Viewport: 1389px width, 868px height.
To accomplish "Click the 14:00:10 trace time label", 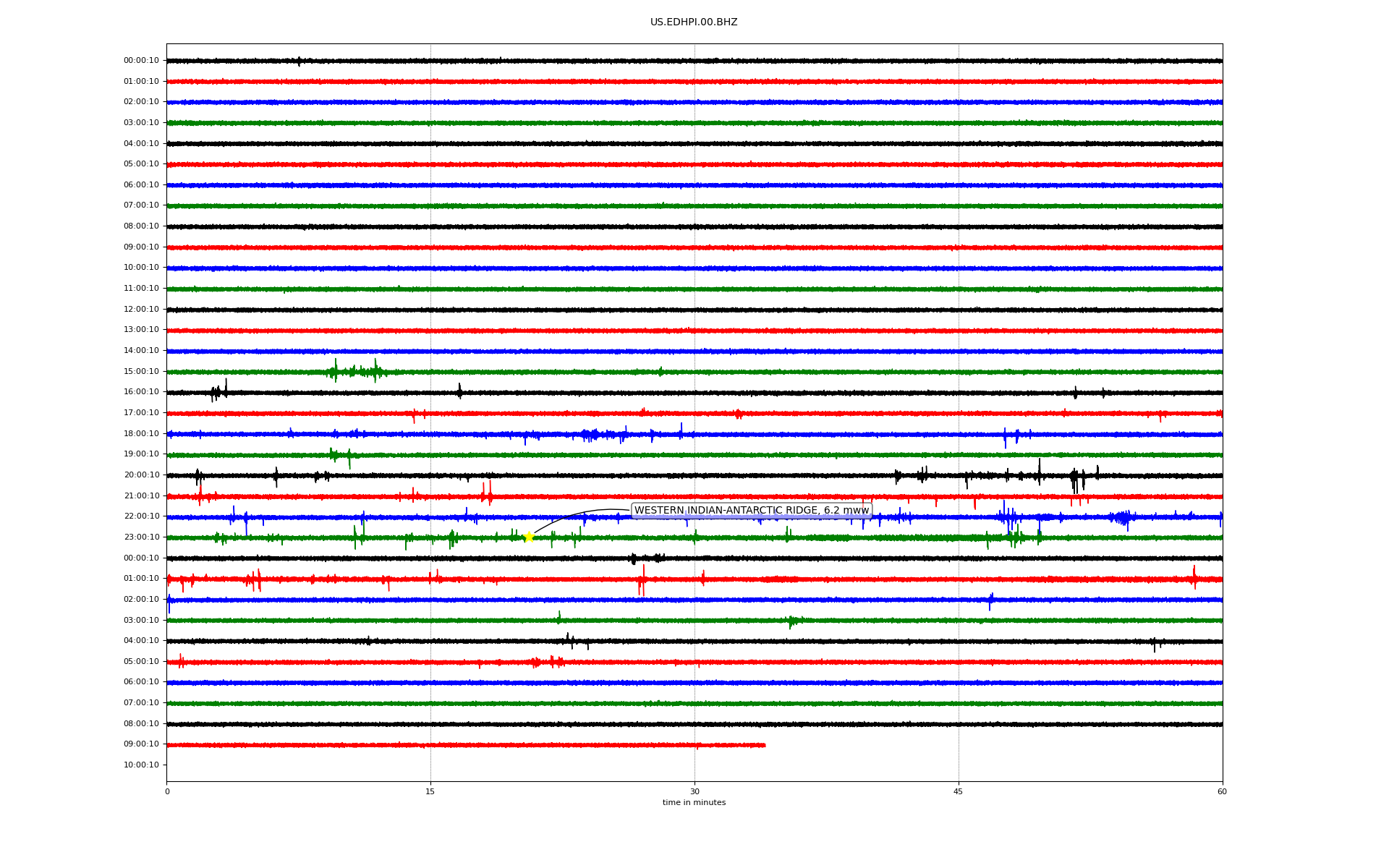I will 141,351.
